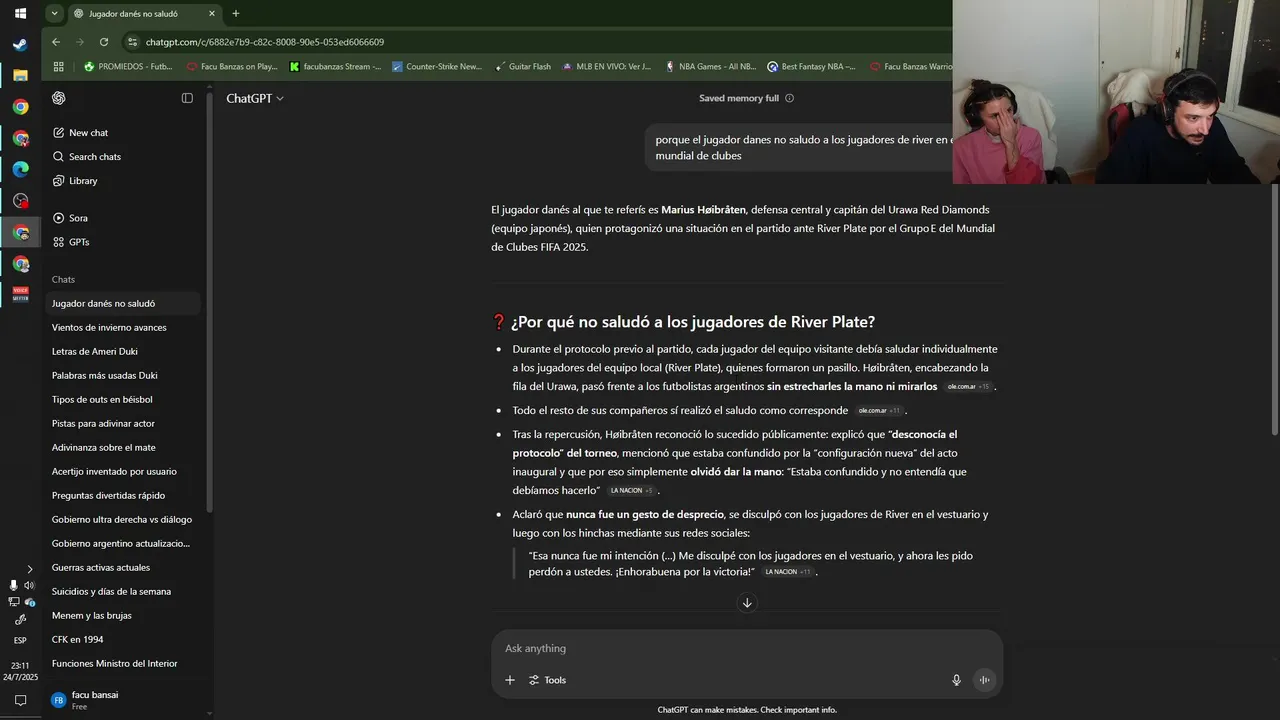Open the Guerras activas actuales chat
Screen dimensions: 1280x720
tap(124, 567)
